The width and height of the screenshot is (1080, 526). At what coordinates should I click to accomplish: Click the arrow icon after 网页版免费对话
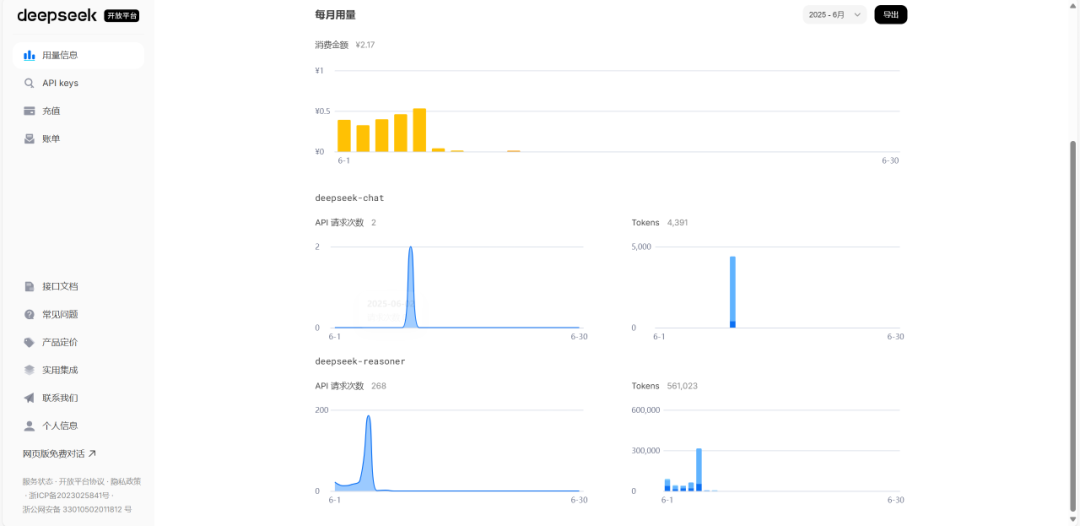(x=92, y=454)
